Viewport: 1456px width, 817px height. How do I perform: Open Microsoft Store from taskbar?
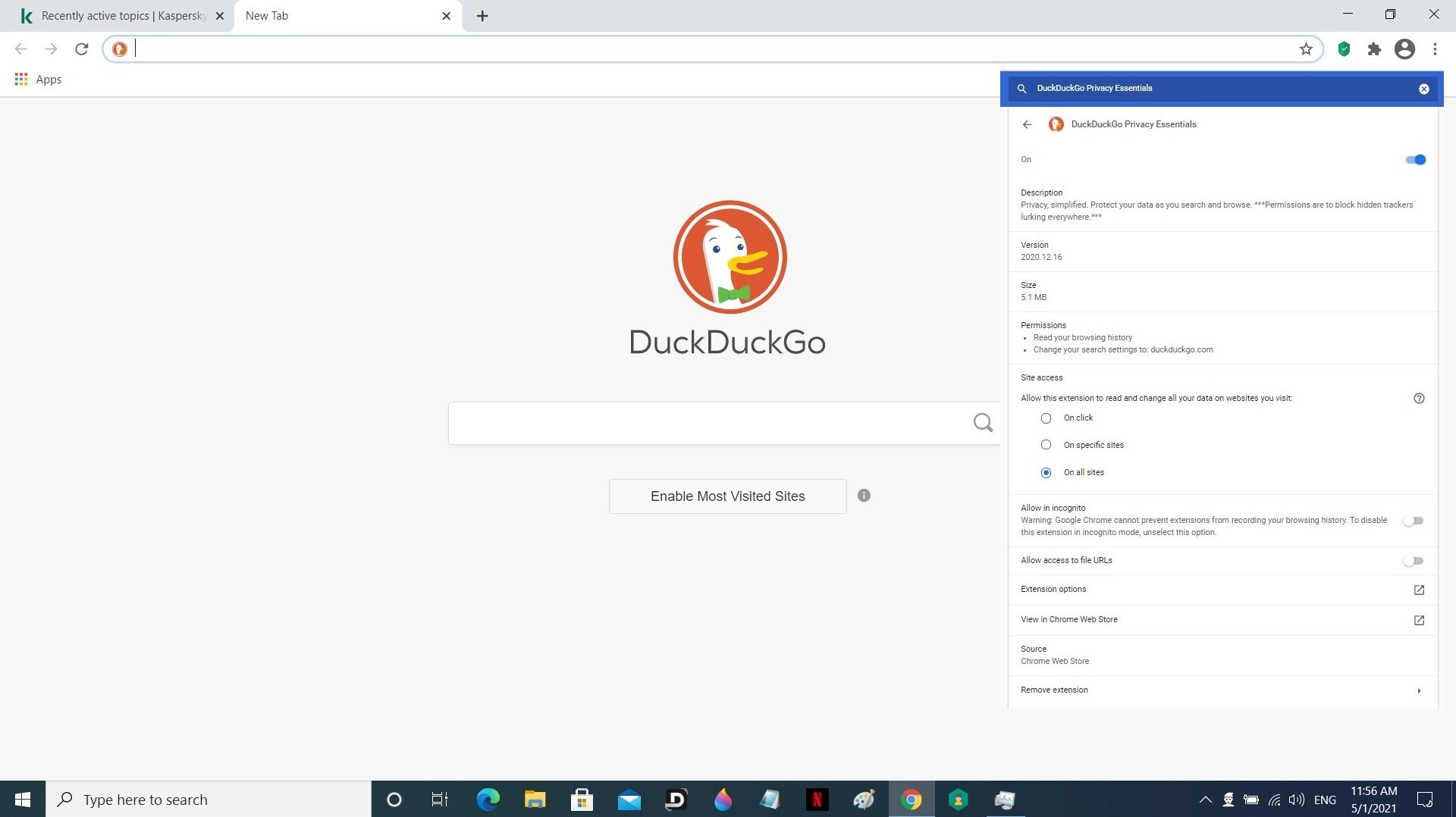click(582, 800)
